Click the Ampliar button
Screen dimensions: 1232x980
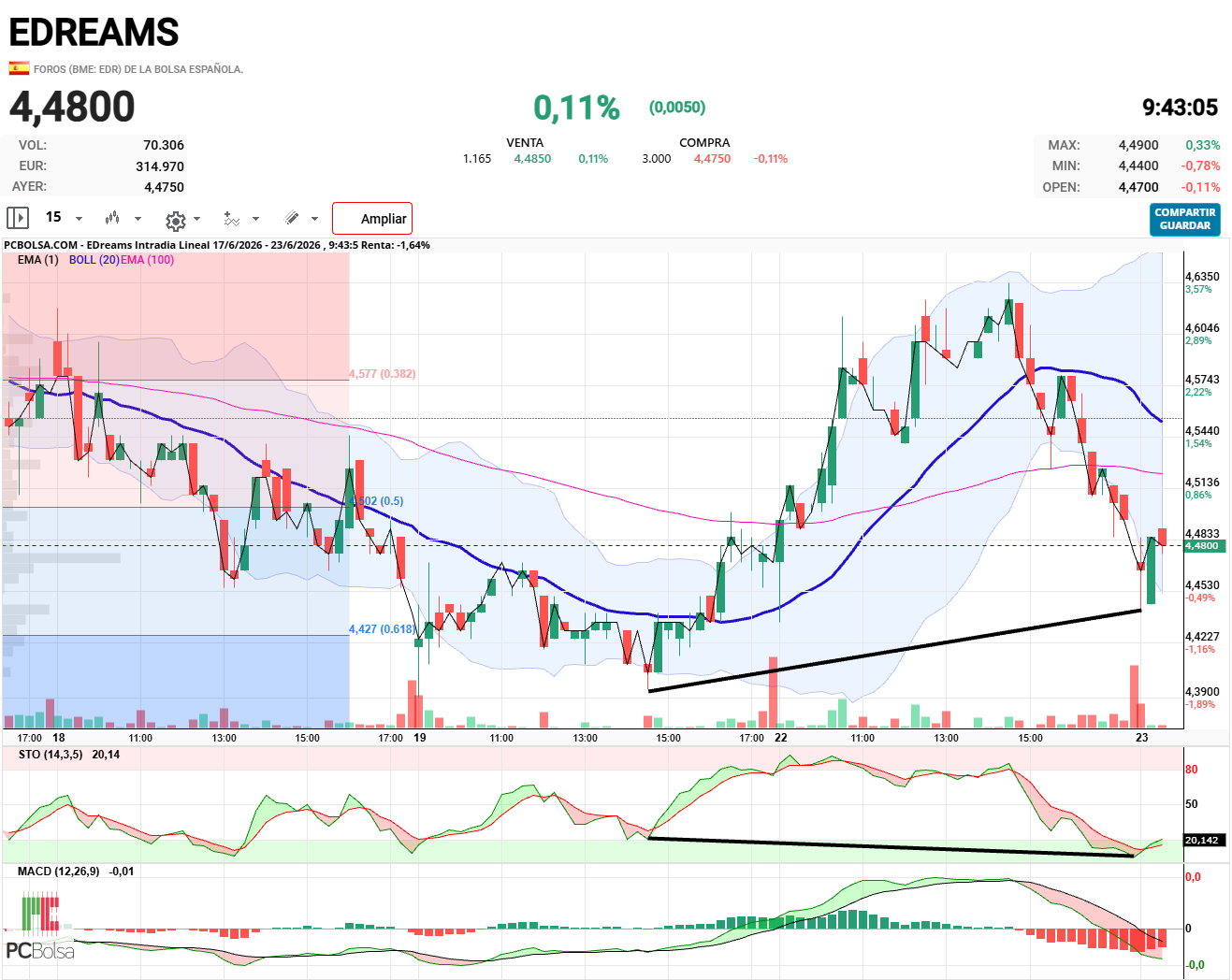point(372,219)
